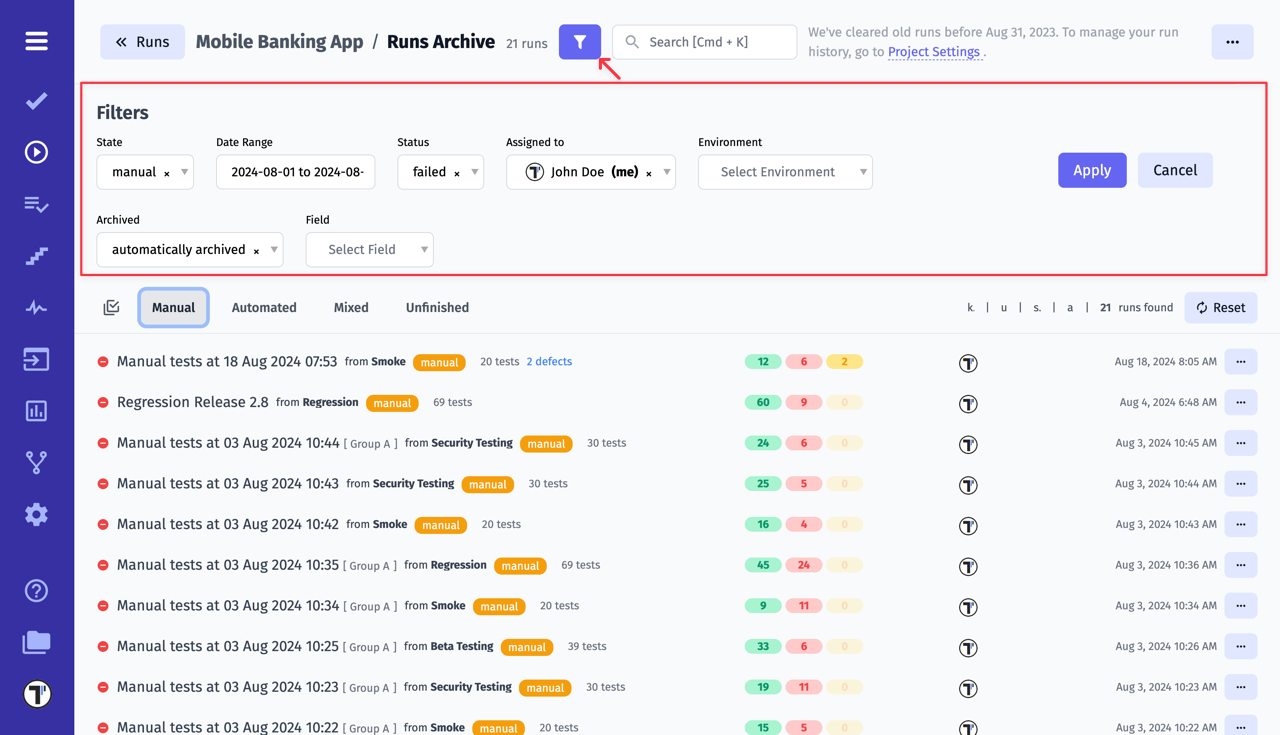
Task: Expand the State dropdown
Action: click(x=184, y=172)
